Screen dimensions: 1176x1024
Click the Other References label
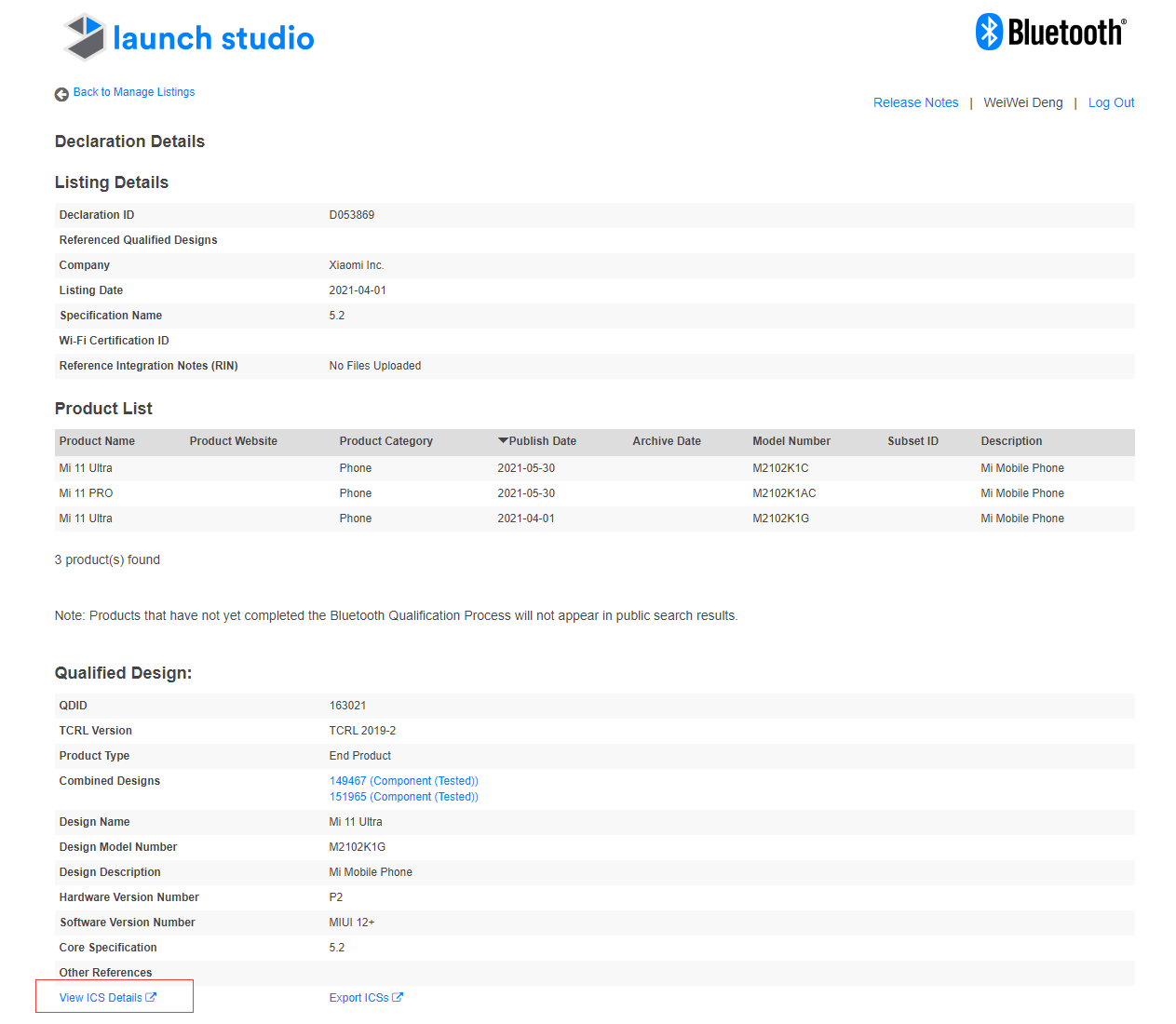pyautogui.click(x=105, y=973)
